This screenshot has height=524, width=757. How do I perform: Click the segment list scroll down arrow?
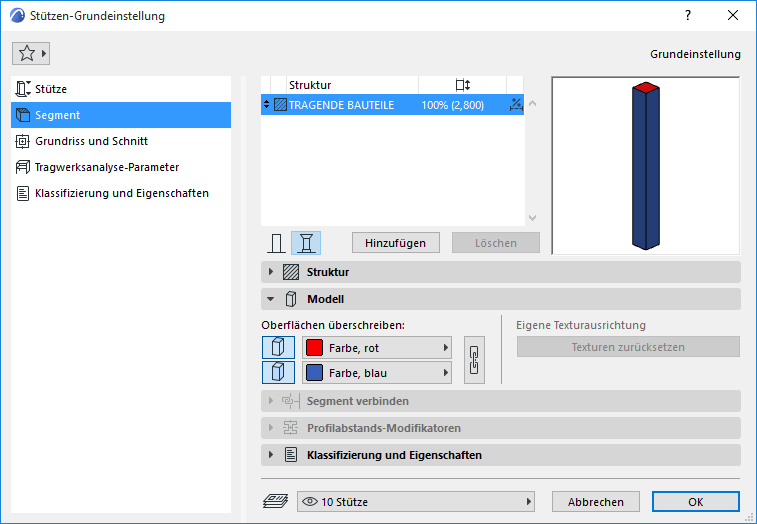click(533, 218)
